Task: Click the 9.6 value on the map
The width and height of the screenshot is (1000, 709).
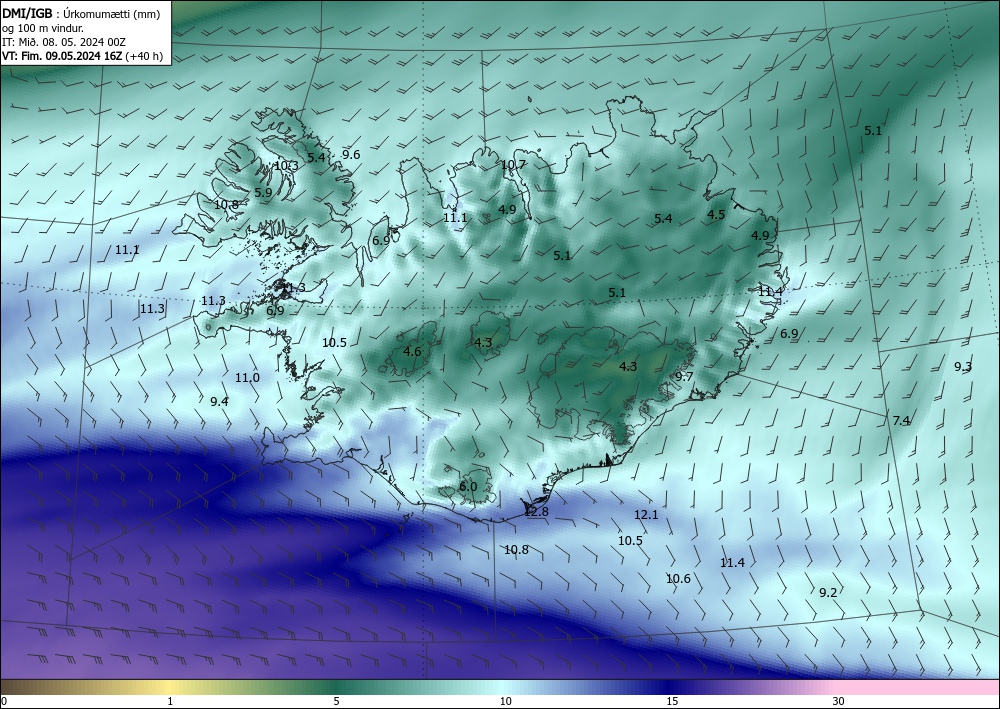Action: click(x=351, y=154)
